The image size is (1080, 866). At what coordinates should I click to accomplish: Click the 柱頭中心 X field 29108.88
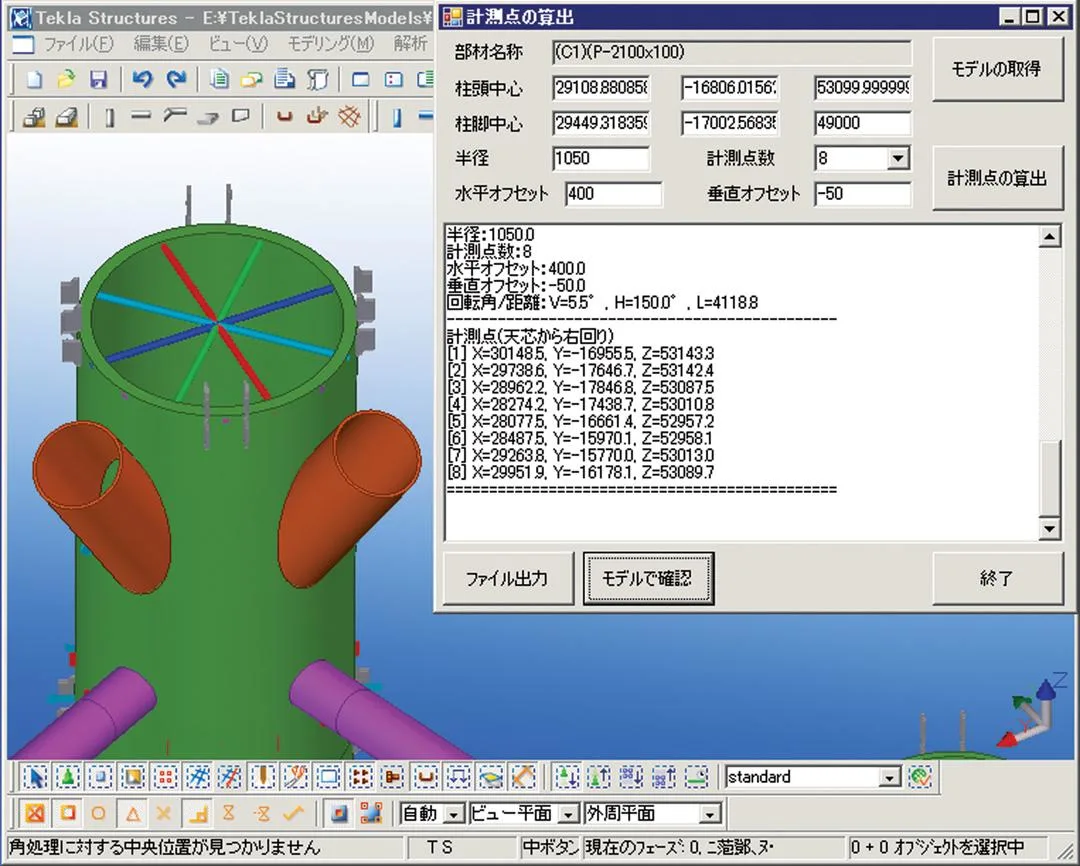601,88
